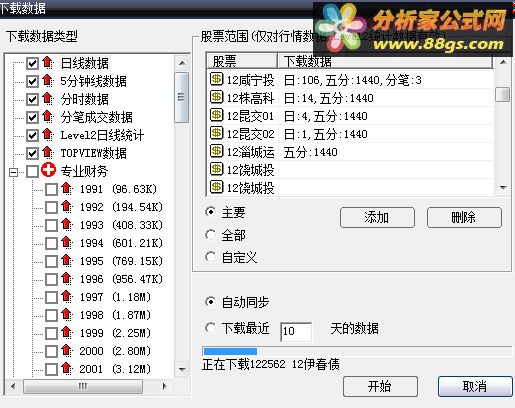Select the 全部 radio button

tap(210, 235)
